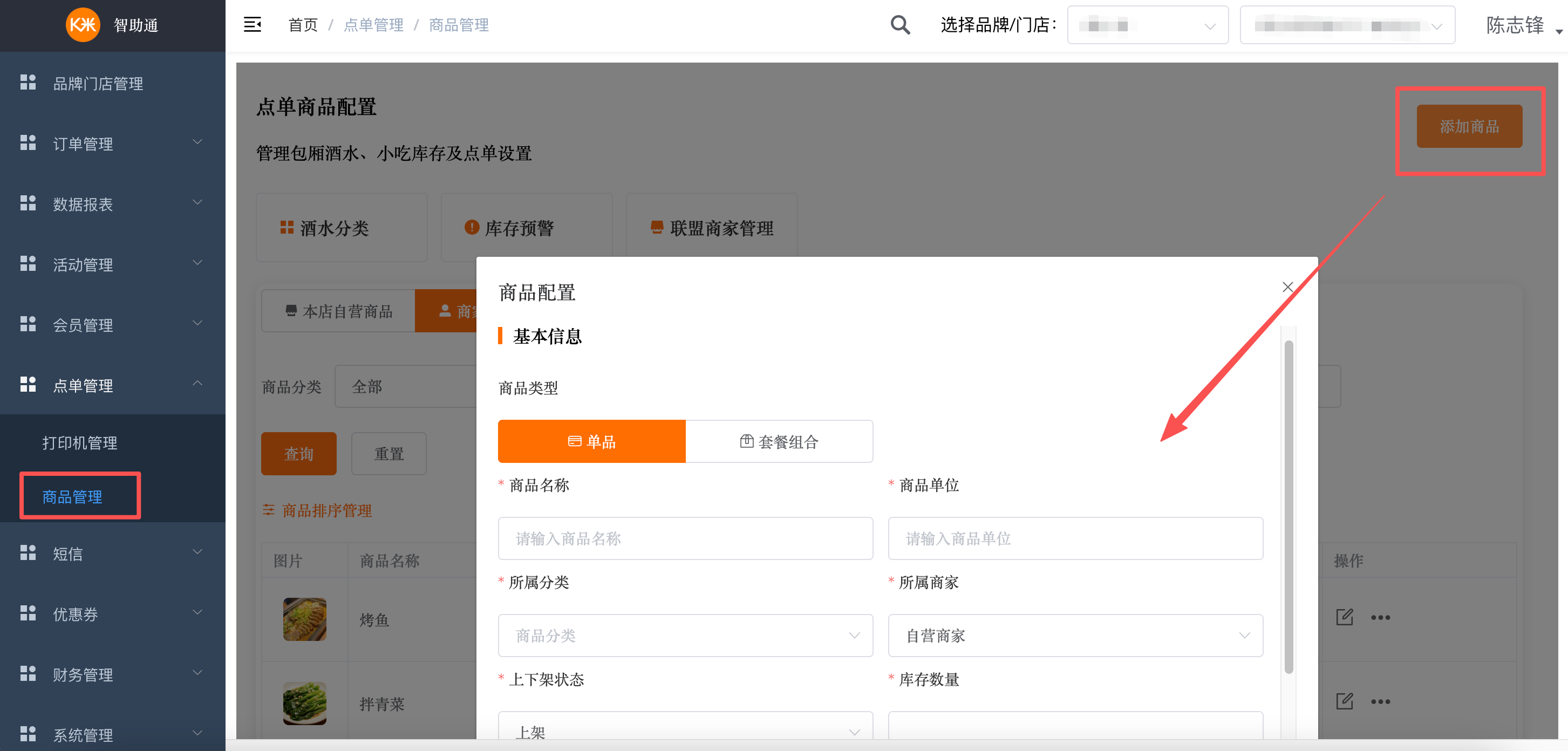Click the 短信 grid icon
This screenshot has width=1568, height=751.
pos(28,553)
